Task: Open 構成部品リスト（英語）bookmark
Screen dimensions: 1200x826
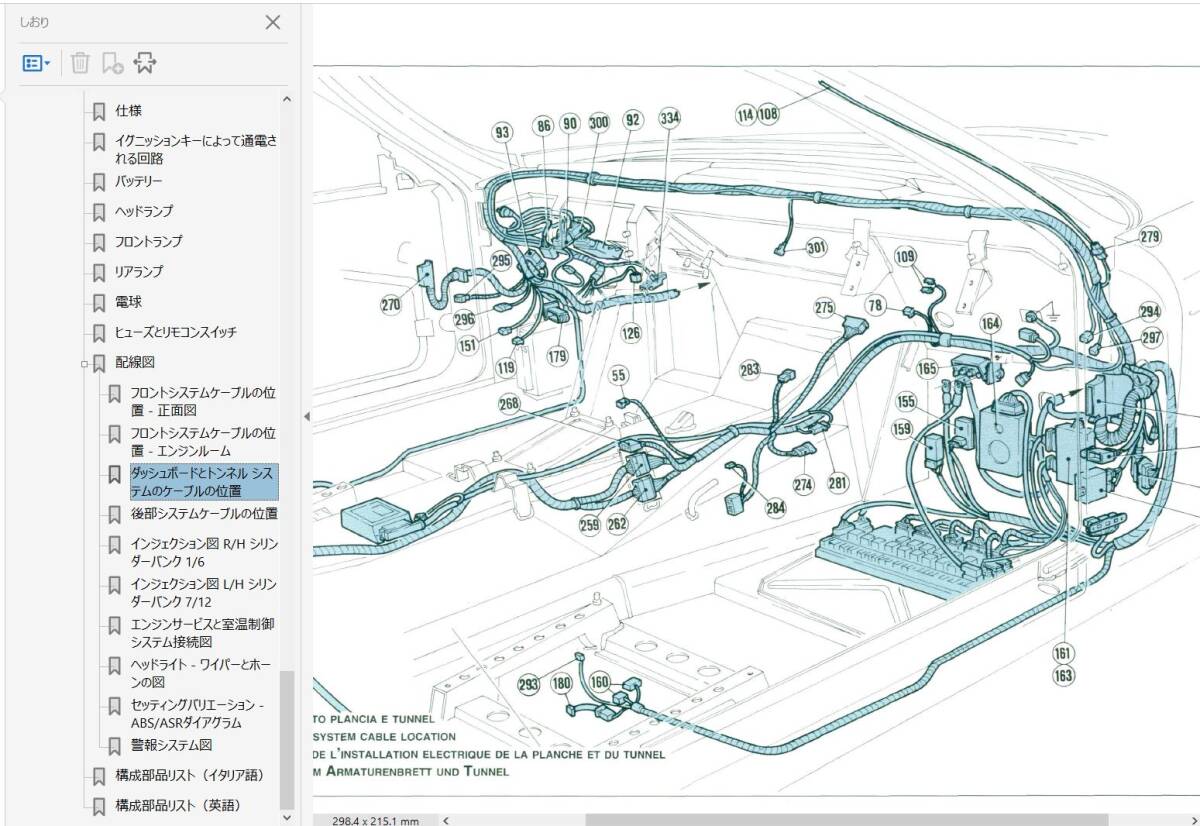Action: pos(178,805)
